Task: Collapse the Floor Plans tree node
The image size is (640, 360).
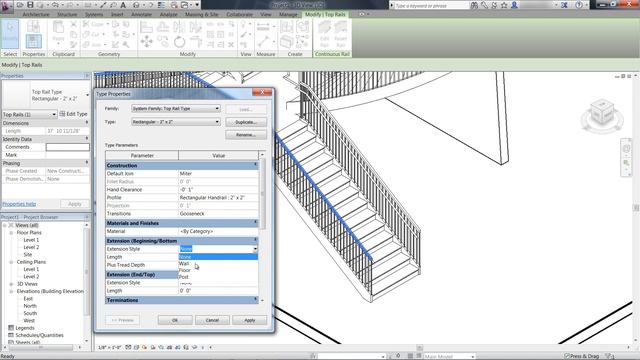Action: [11, 232]
